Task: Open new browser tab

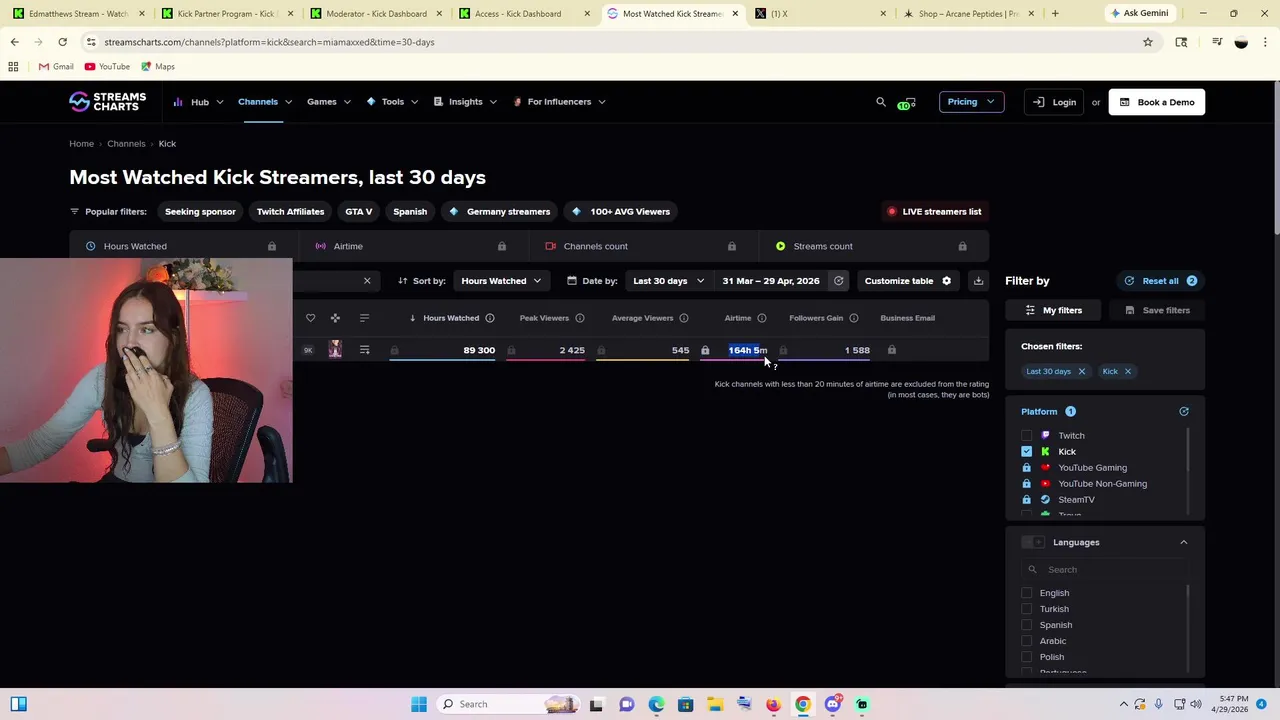Action: [1055, 14]
